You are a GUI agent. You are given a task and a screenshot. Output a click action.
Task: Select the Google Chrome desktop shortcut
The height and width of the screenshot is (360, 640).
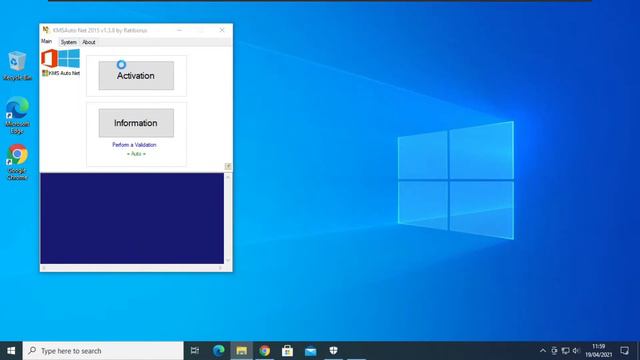click(17, 162)
